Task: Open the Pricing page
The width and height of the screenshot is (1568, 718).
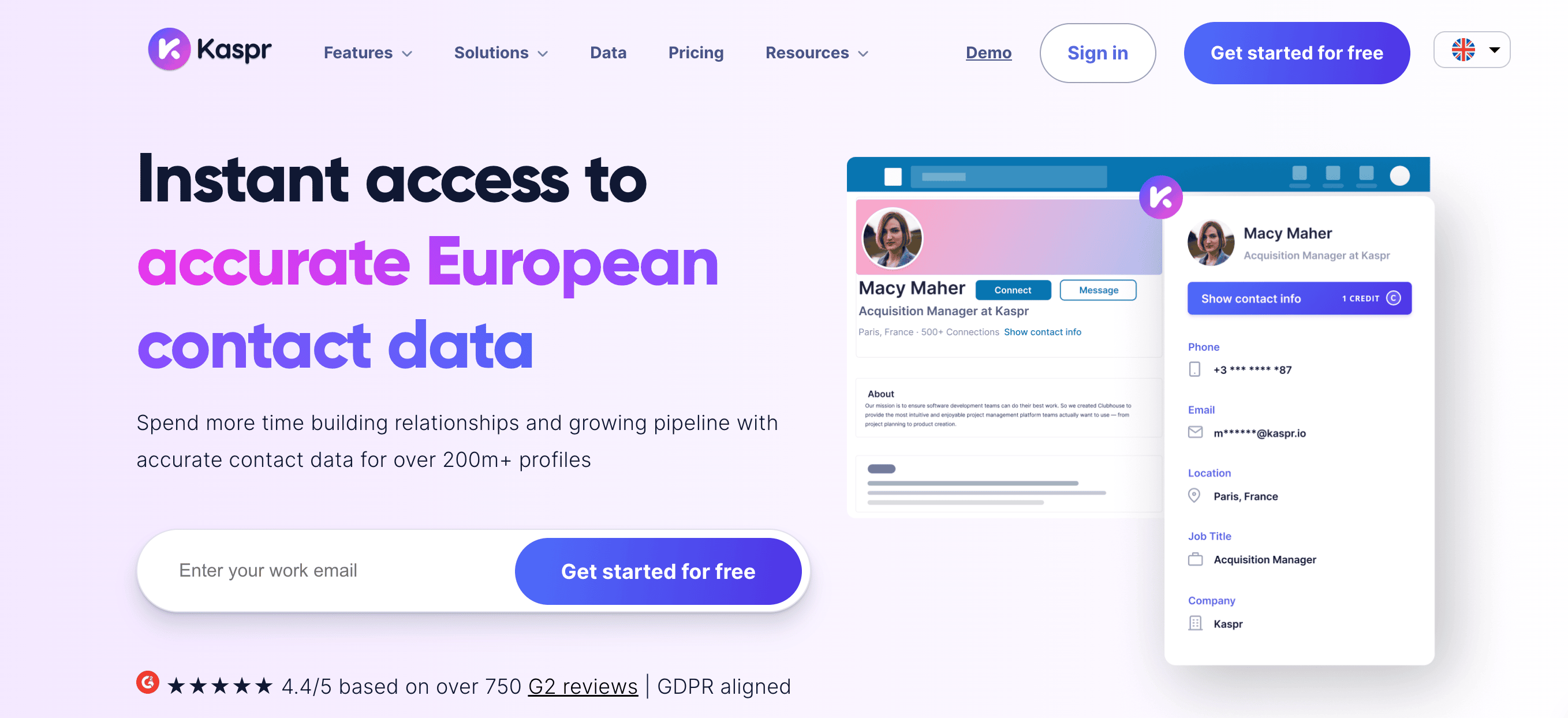Action: pos(696,53)
